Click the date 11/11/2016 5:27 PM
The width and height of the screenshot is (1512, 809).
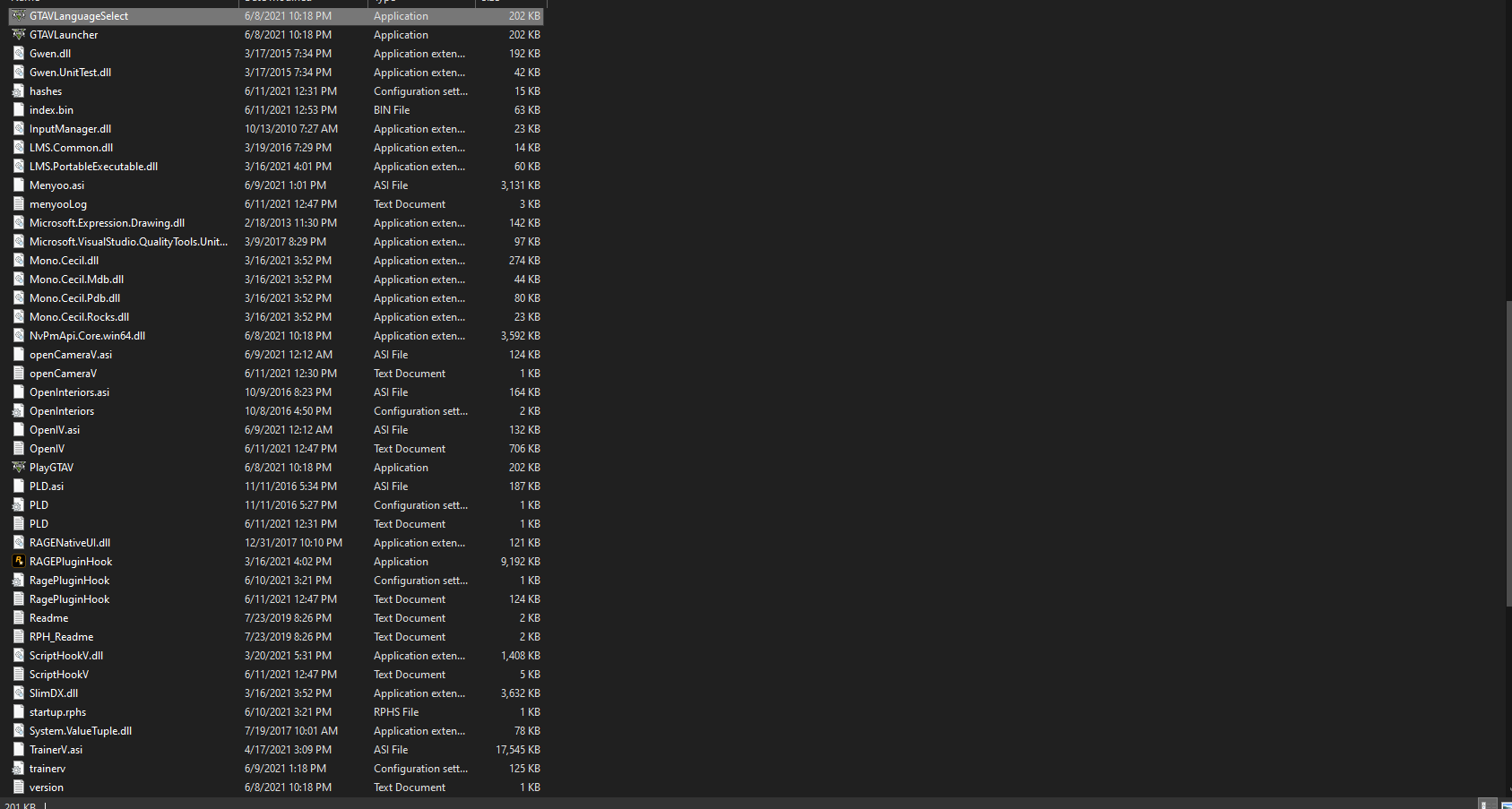[290, 505]
